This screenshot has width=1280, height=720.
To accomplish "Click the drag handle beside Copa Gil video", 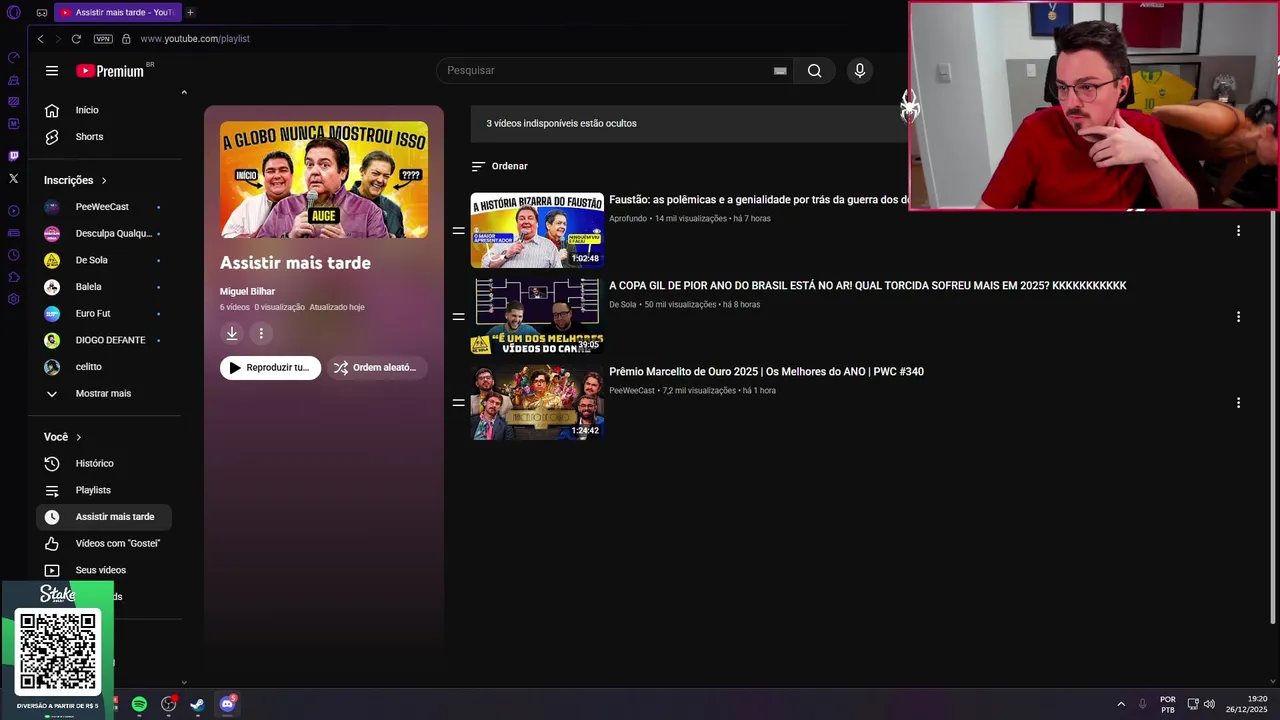I will (458, 317).
